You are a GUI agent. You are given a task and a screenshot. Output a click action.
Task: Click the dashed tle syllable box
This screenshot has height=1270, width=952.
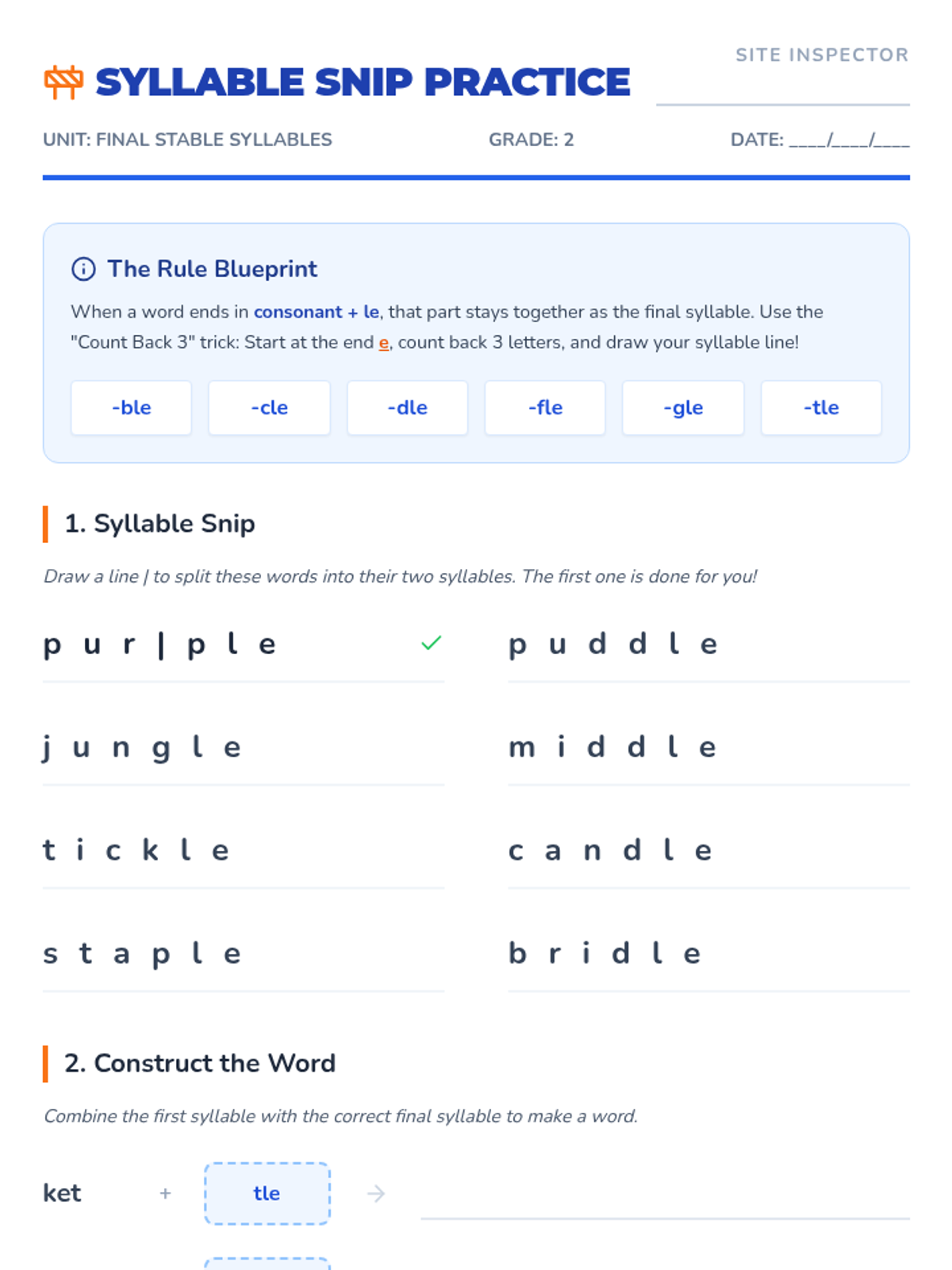[267, 1193]
